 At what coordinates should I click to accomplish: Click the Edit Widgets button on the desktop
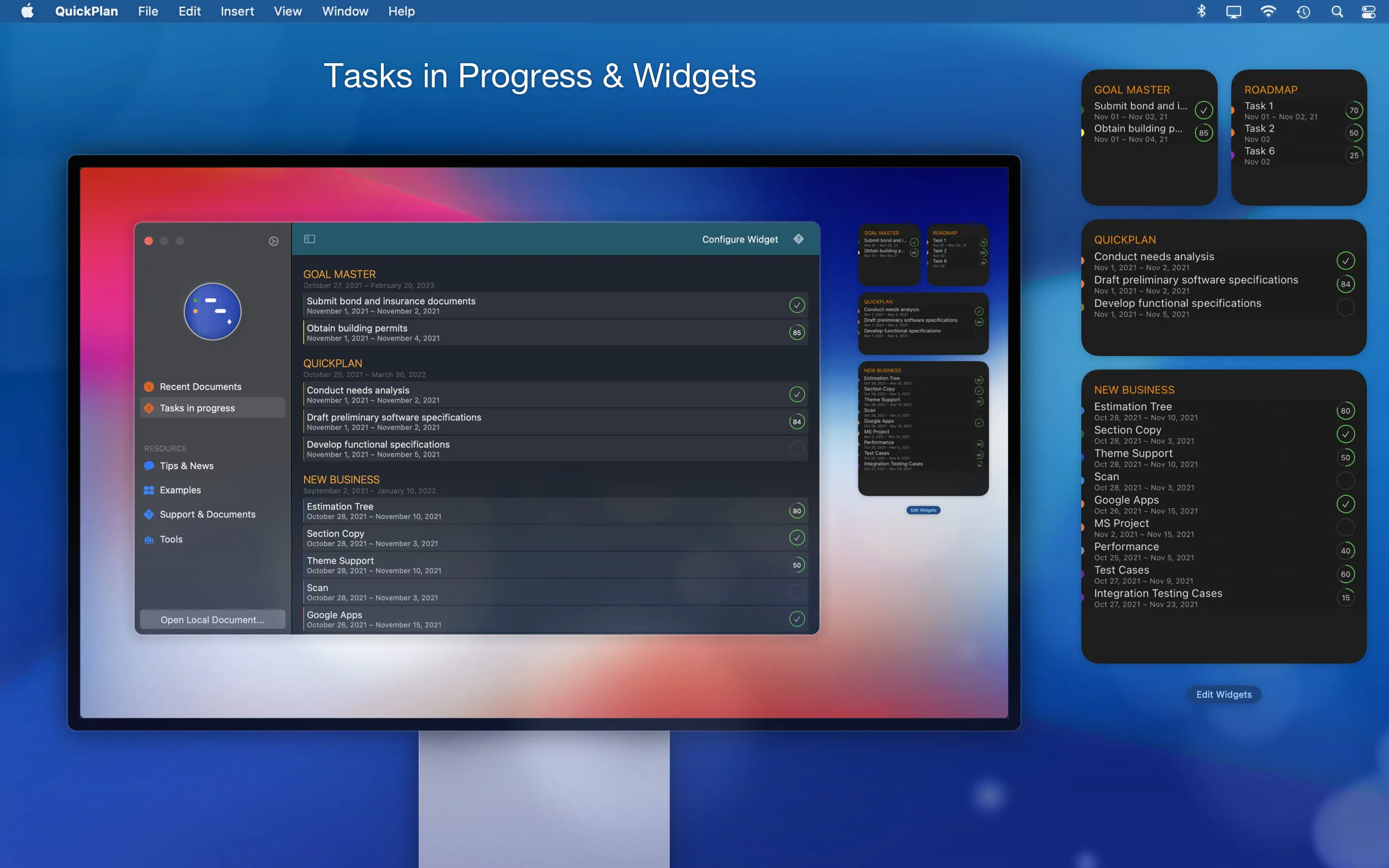[1224, 694]
